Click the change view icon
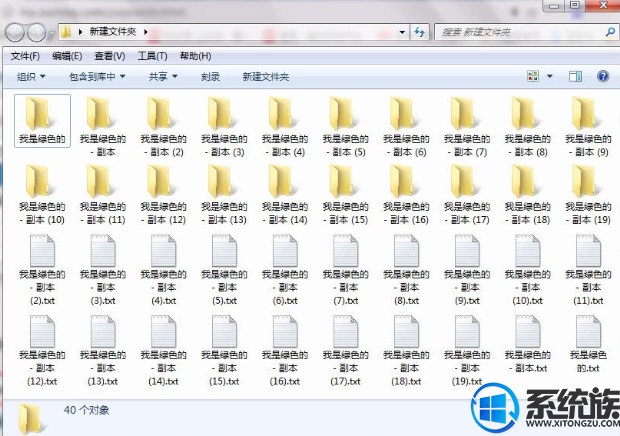The height and width of the screenshot is (436, 620). coord(533,76)
